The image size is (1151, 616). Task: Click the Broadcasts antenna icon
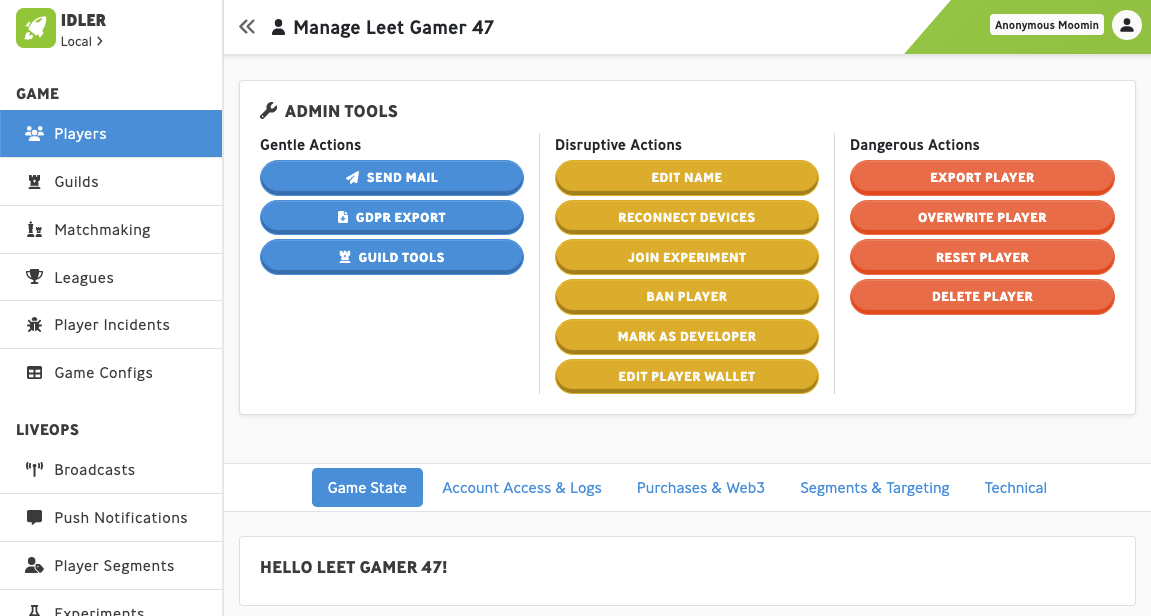click(35, 469)
